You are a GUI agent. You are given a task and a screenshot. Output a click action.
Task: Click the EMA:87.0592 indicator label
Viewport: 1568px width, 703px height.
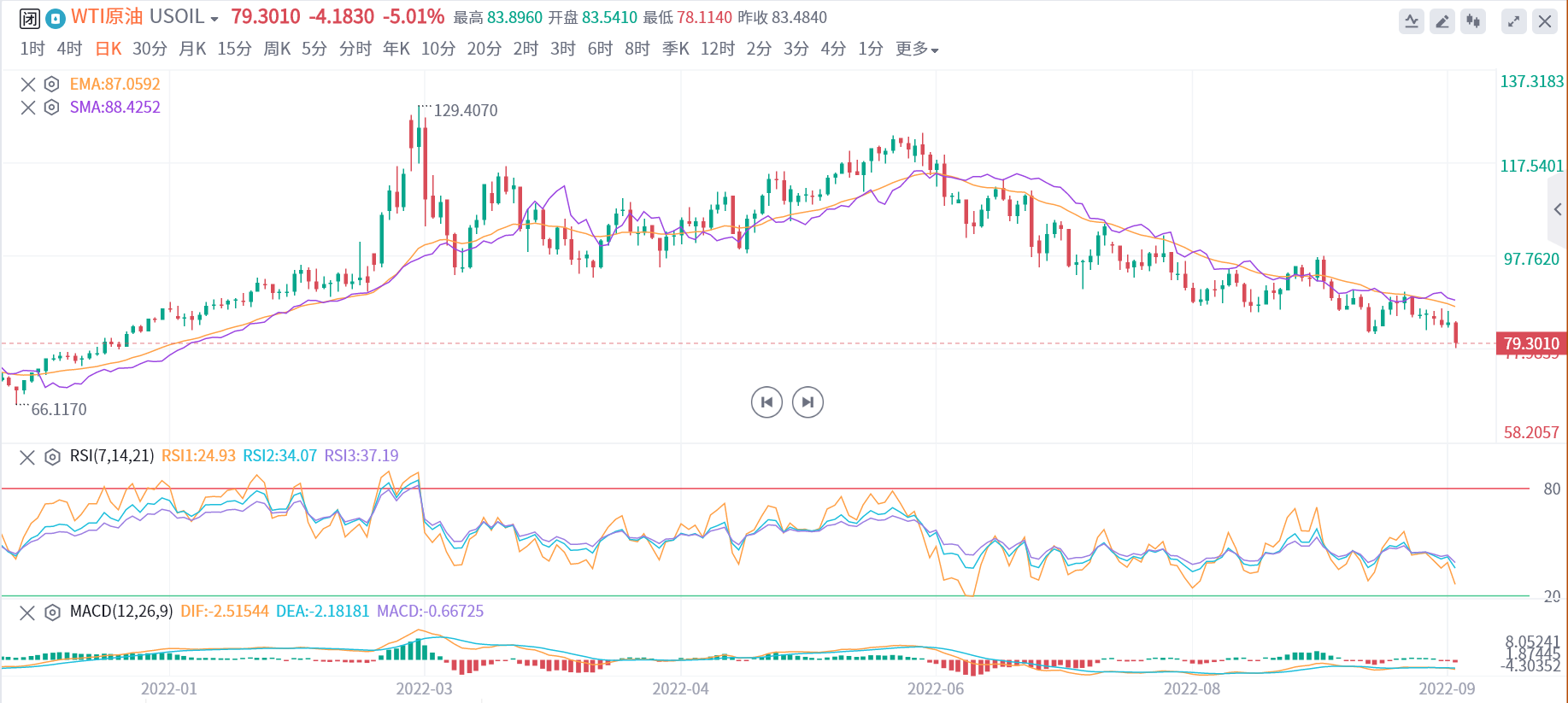(x=115, y=84)
